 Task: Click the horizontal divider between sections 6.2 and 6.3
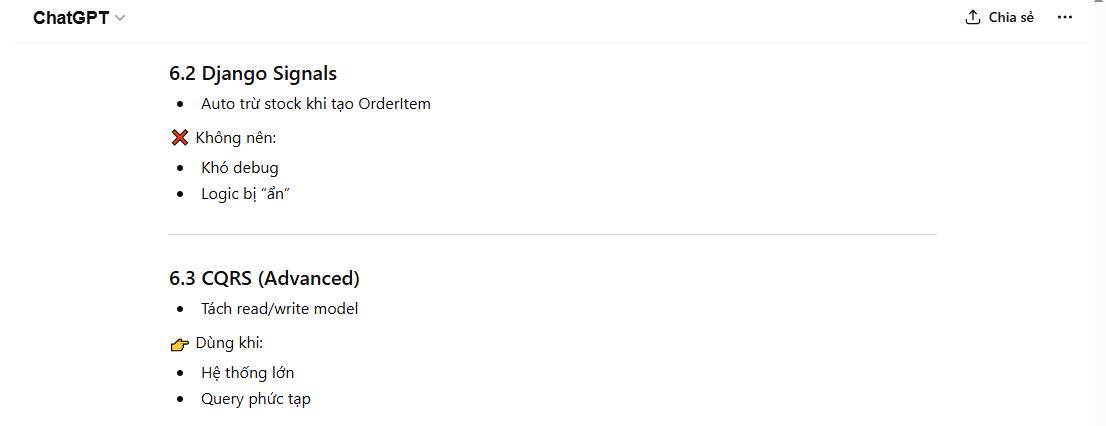pyautogui.click(x=552, y=234)
